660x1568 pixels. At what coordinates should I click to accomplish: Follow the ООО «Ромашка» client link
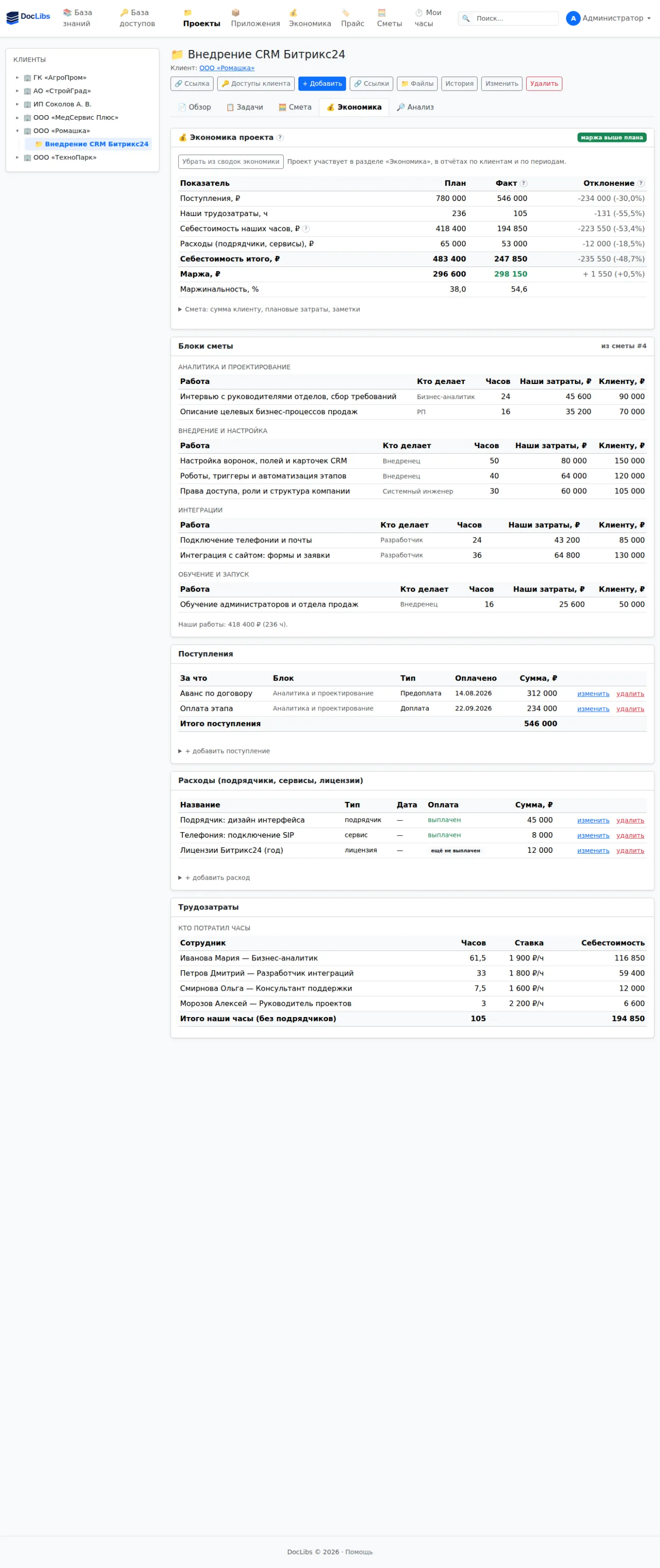point(227,68)
